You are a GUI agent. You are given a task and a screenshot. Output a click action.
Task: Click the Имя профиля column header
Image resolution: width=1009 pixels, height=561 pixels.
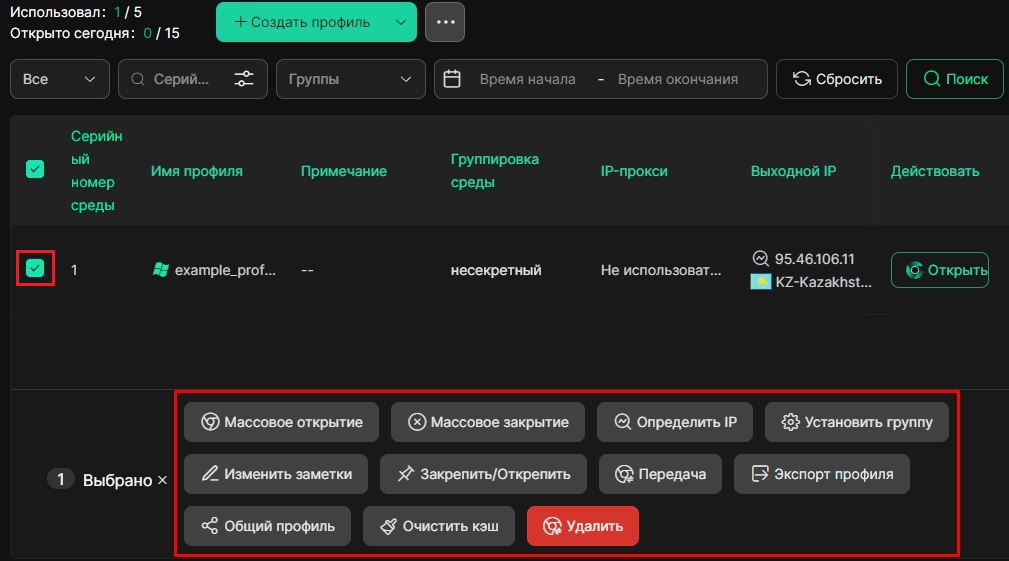tap(197, 171)
